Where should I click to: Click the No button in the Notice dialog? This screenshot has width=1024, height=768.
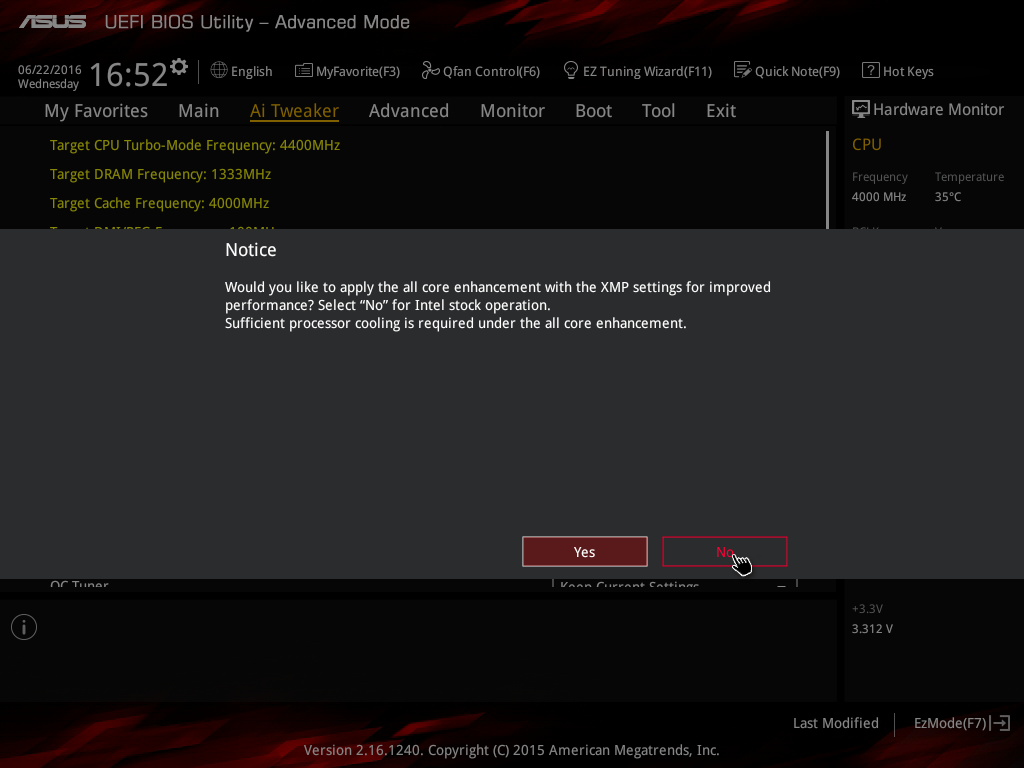click(724, 552)
